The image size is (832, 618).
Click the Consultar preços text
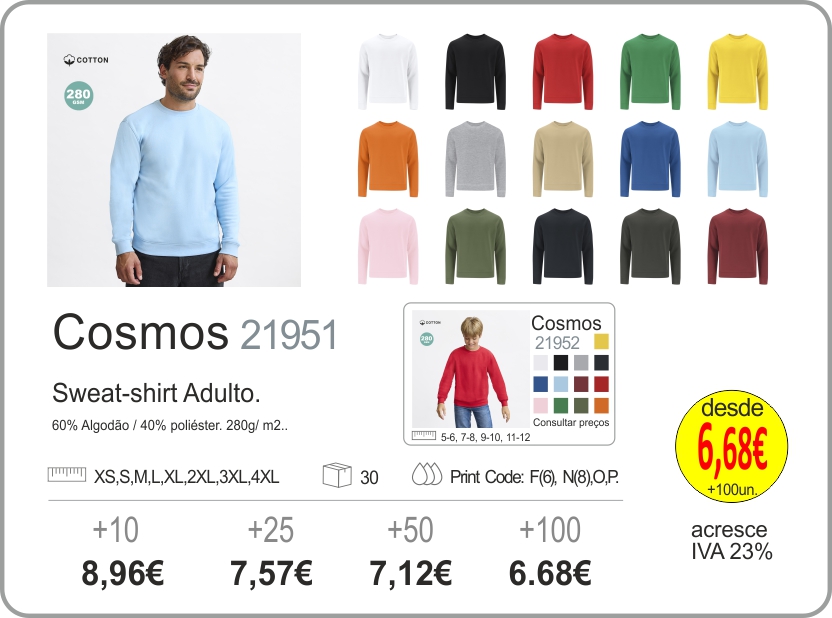click(x=571, y=422)
